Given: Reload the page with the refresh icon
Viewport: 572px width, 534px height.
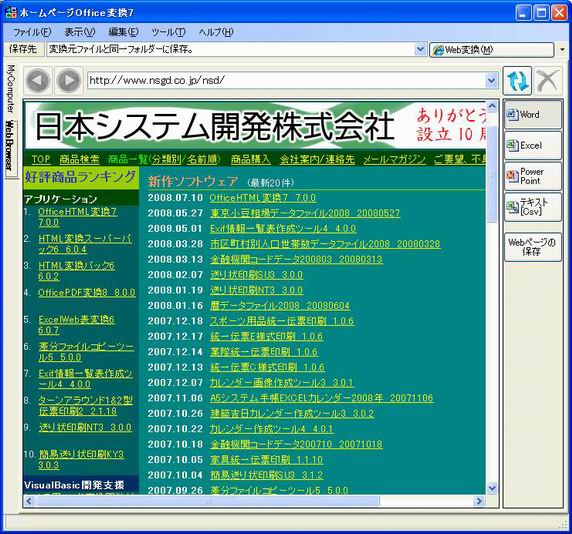Looking at the screenshot, I should 518,81.
